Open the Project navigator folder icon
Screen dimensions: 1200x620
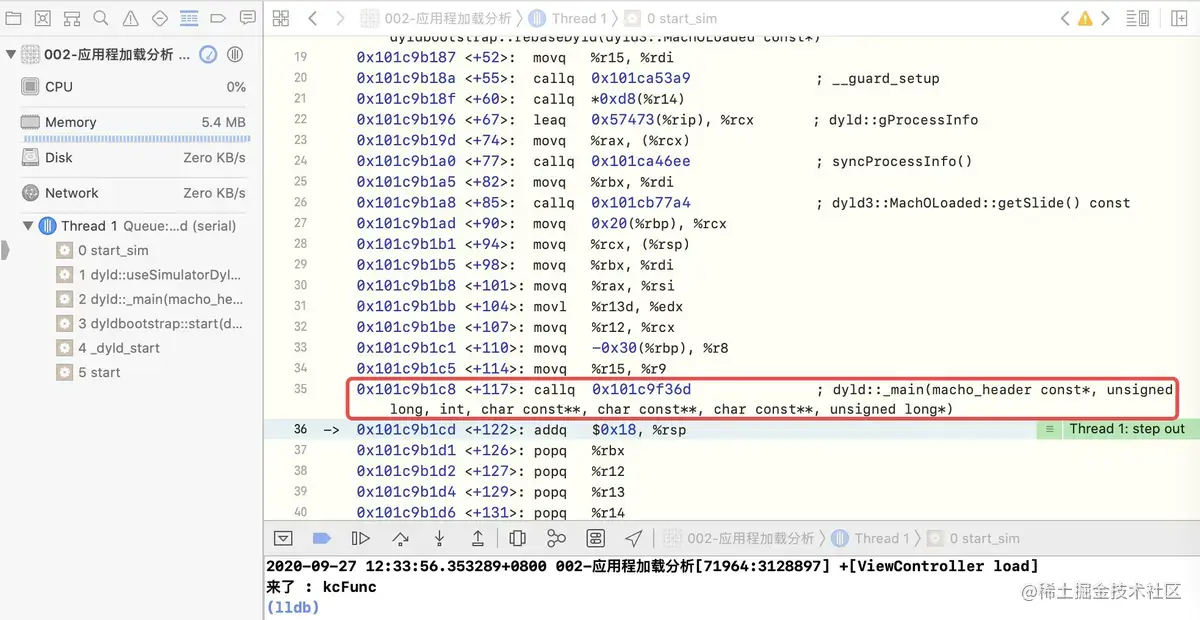coord(13,18)
